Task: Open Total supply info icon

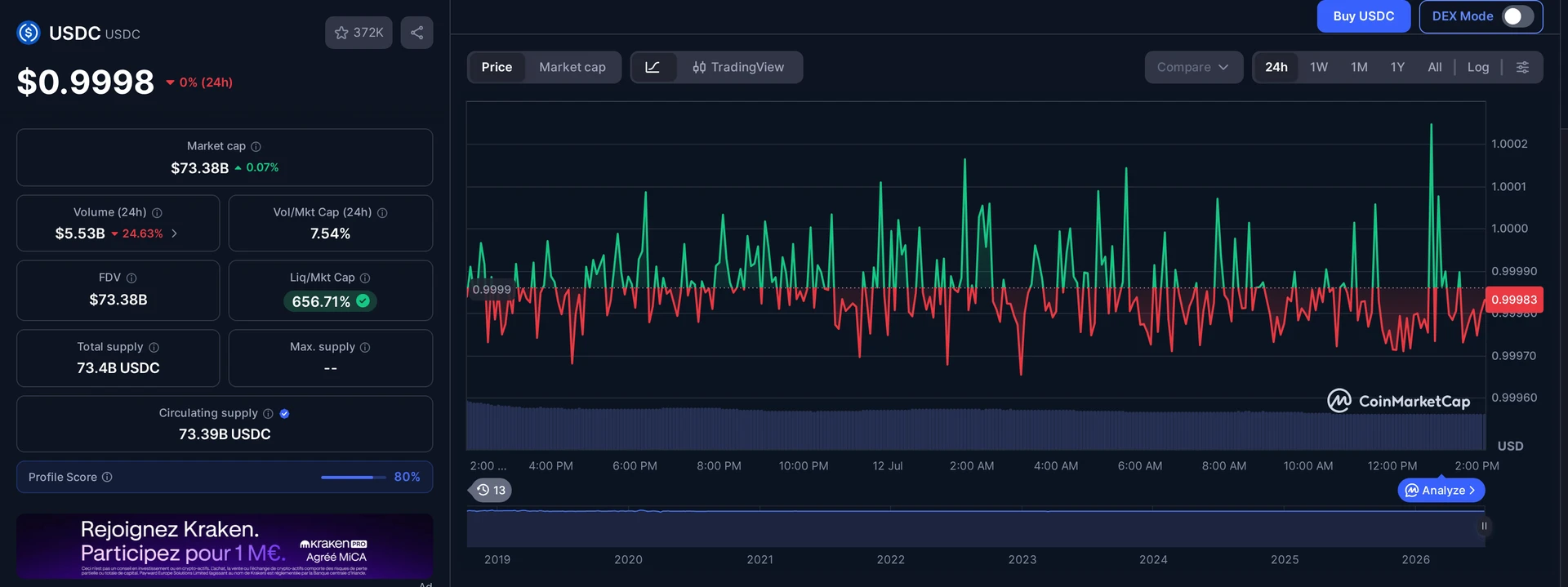Action: [154, 347]
